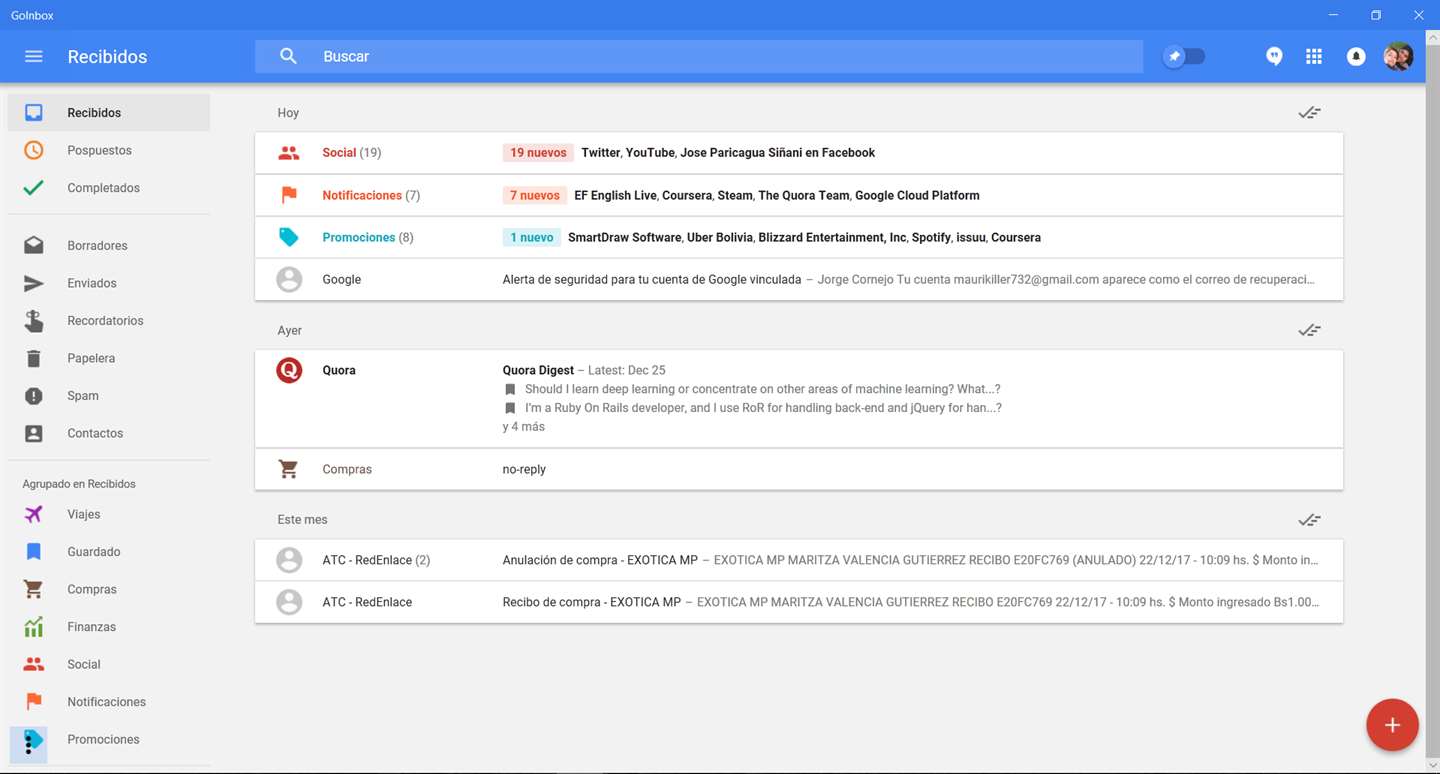
Task: Mark all Hoy emails as done
Action: (1310, 113)
